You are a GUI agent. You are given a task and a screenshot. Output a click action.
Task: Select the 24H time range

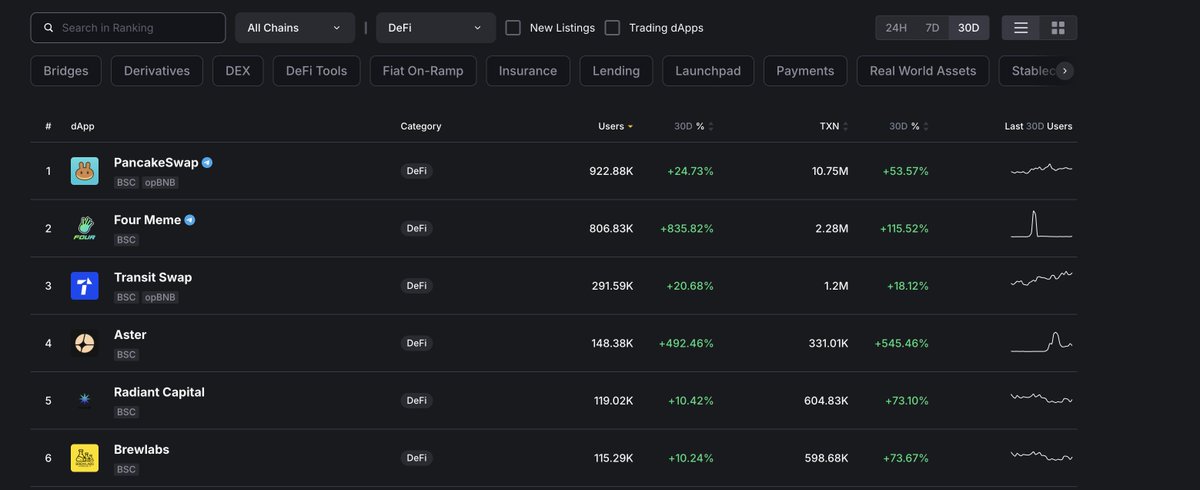click(x=896, y=28)
